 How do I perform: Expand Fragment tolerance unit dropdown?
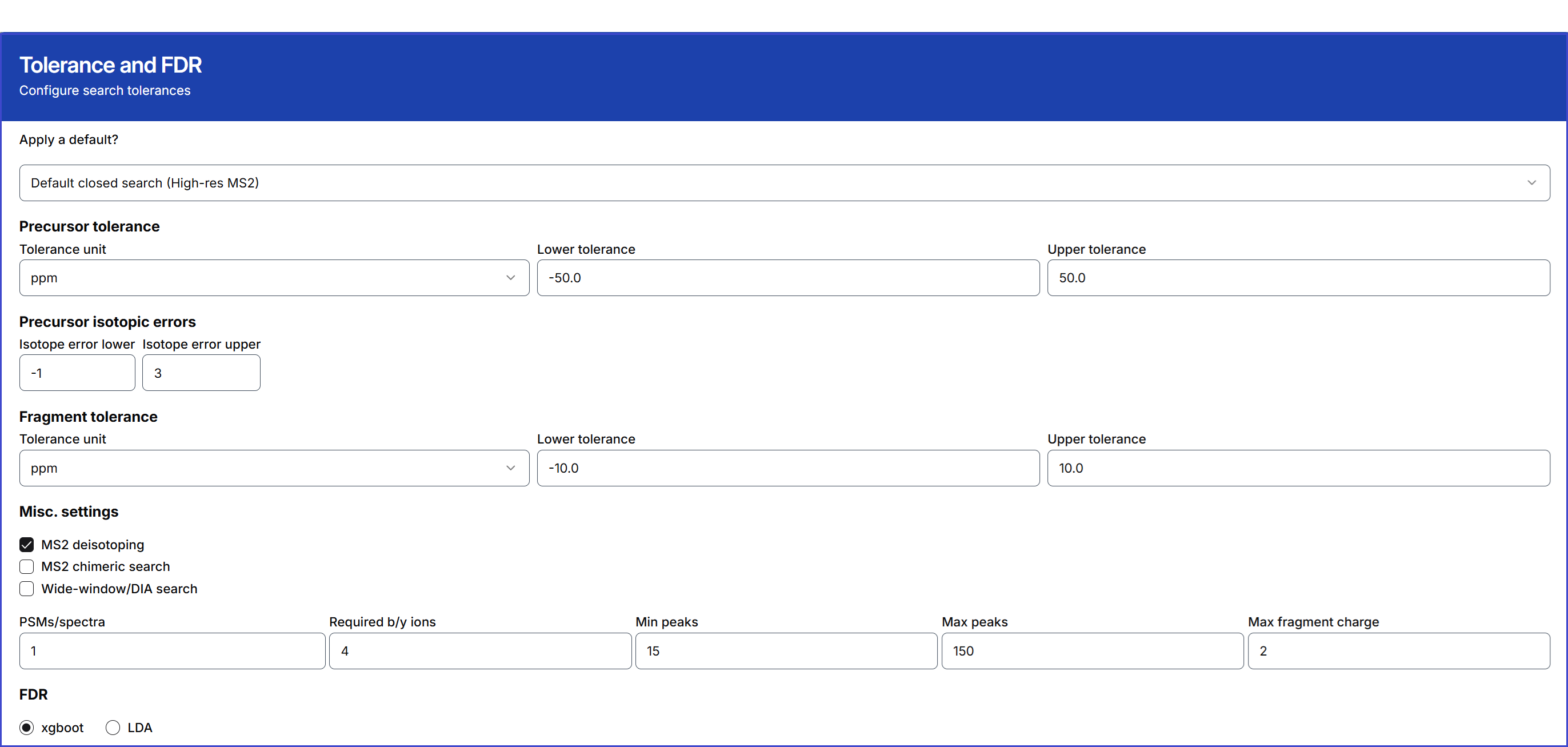[x=274, y=468]
